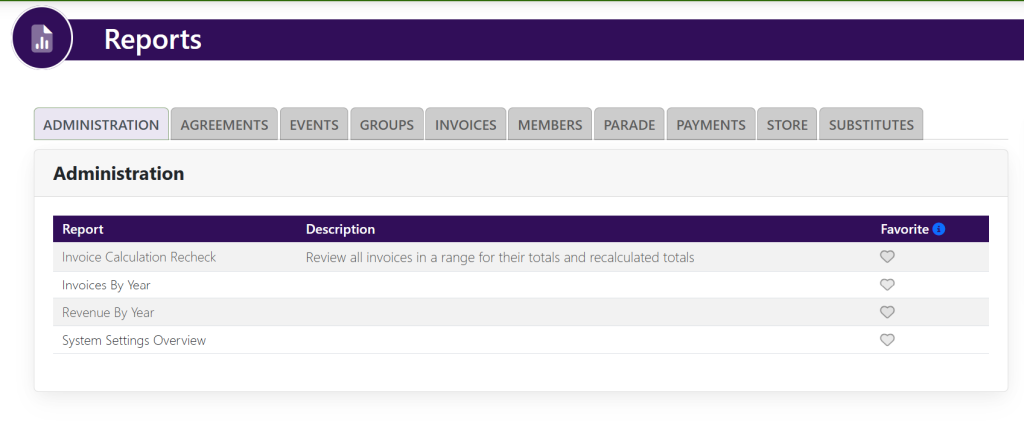Select the Payments tab
1024x430 pixels.
[x=711, y=125]
